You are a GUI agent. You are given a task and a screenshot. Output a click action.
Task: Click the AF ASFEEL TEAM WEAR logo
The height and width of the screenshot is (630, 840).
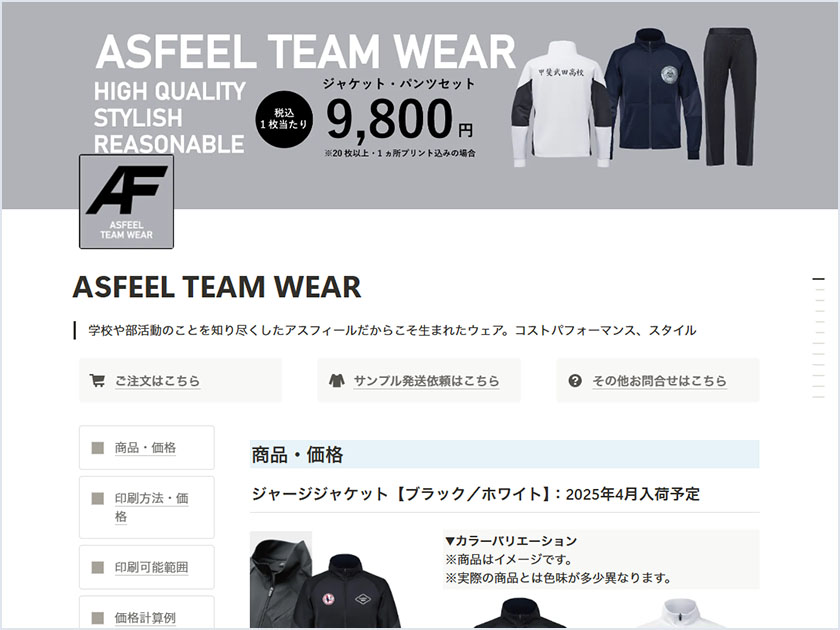coord(126,201)
